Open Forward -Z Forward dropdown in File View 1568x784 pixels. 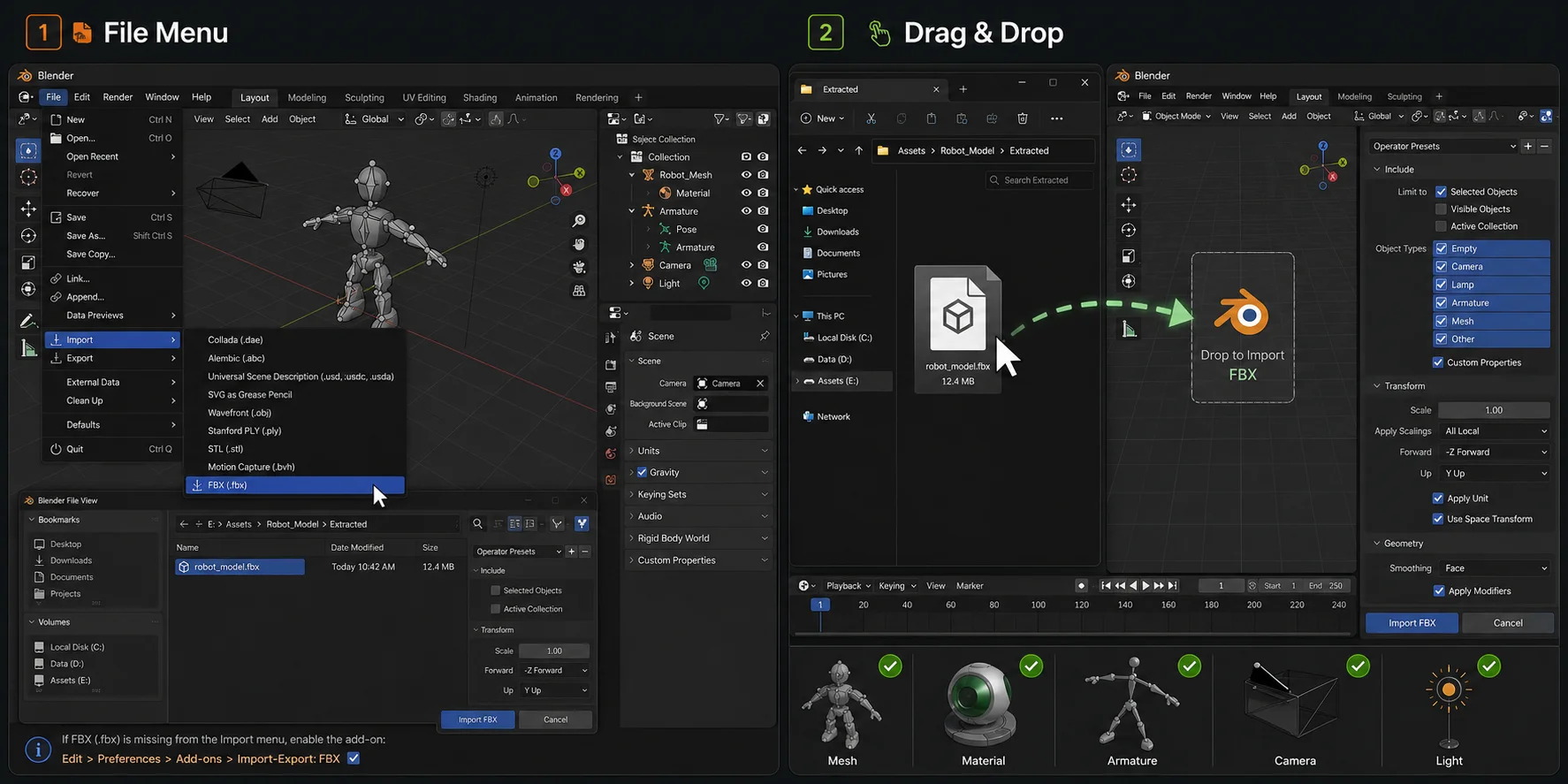554,671
